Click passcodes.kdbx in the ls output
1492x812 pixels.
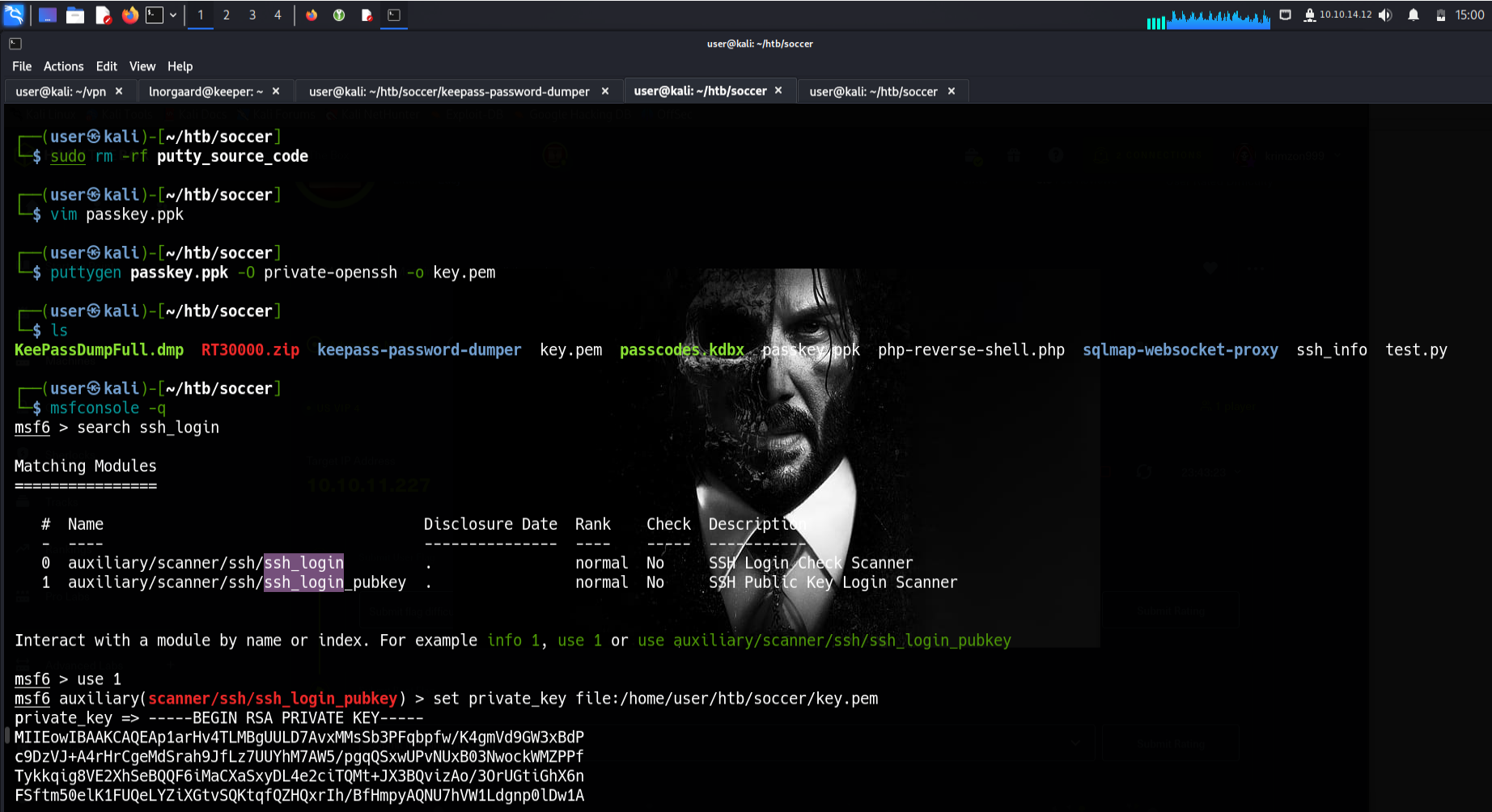coord(682,350)
